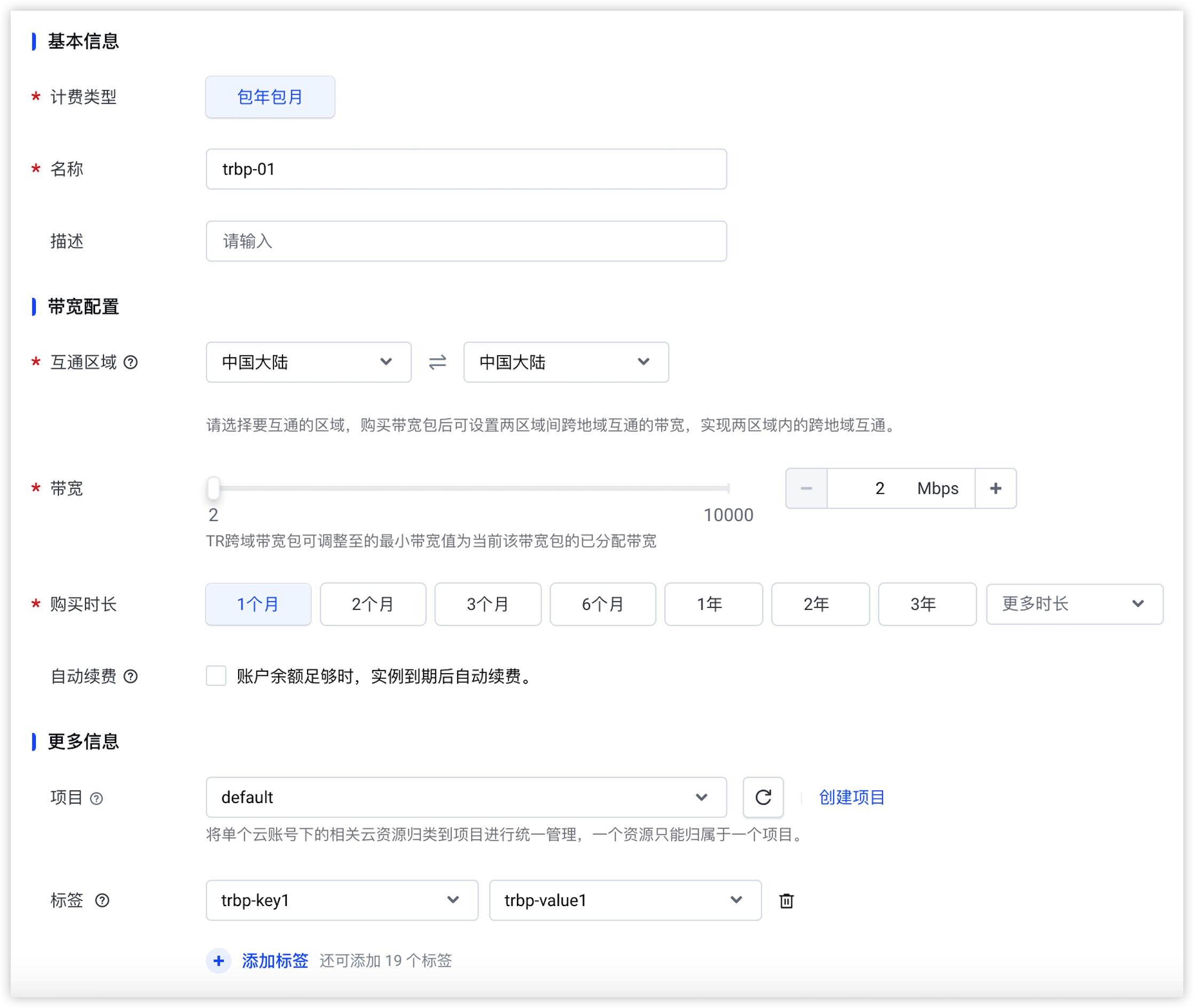Screen dimensions: 1194x1008
Task: Select the 包年包月 billing type
Action: tap(270, 97)
